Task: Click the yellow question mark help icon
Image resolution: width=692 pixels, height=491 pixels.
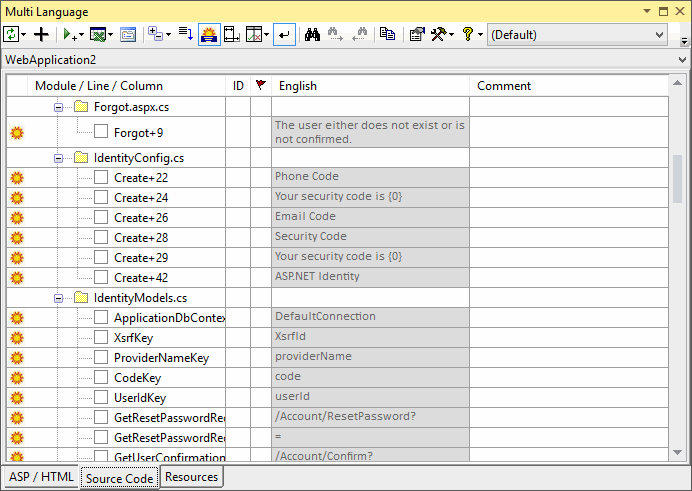Action: [467, 34]
